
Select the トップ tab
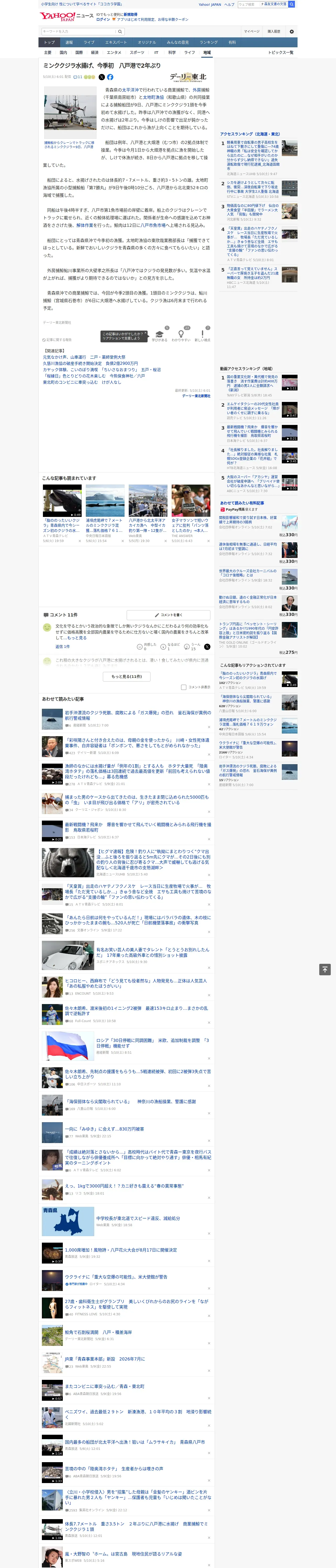click(49, 42)
